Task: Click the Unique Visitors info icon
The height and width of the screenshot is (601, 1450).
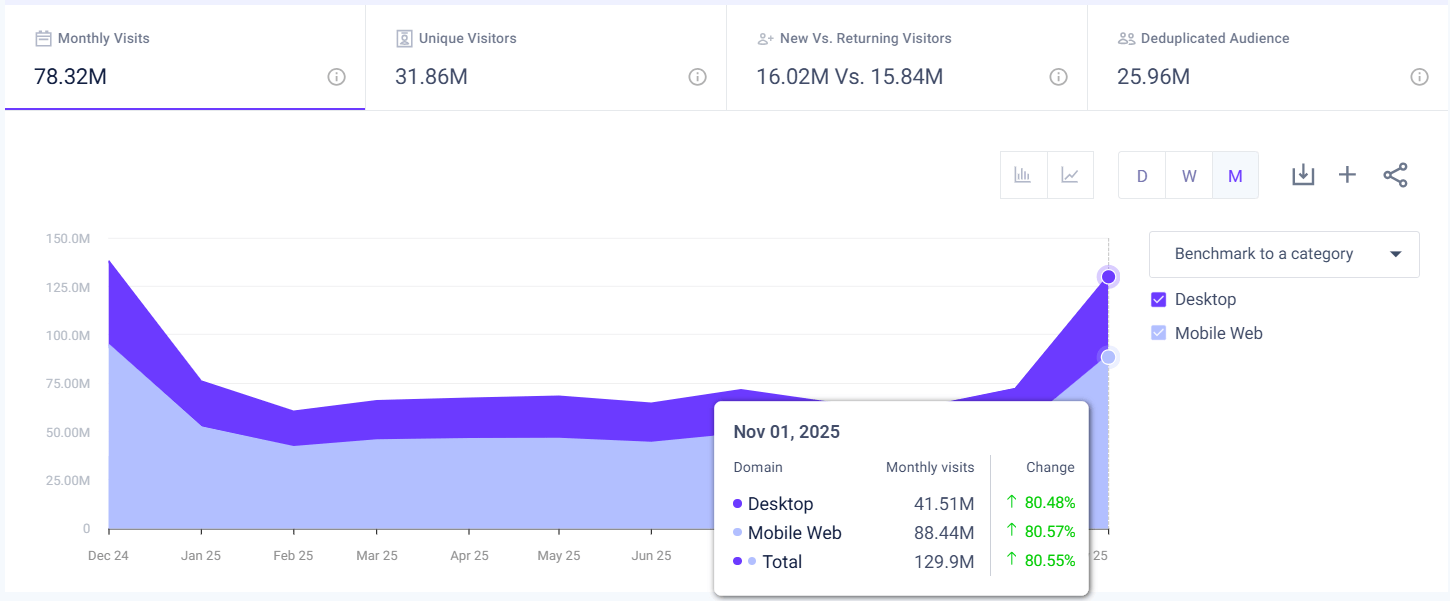Action: [697, 76]
